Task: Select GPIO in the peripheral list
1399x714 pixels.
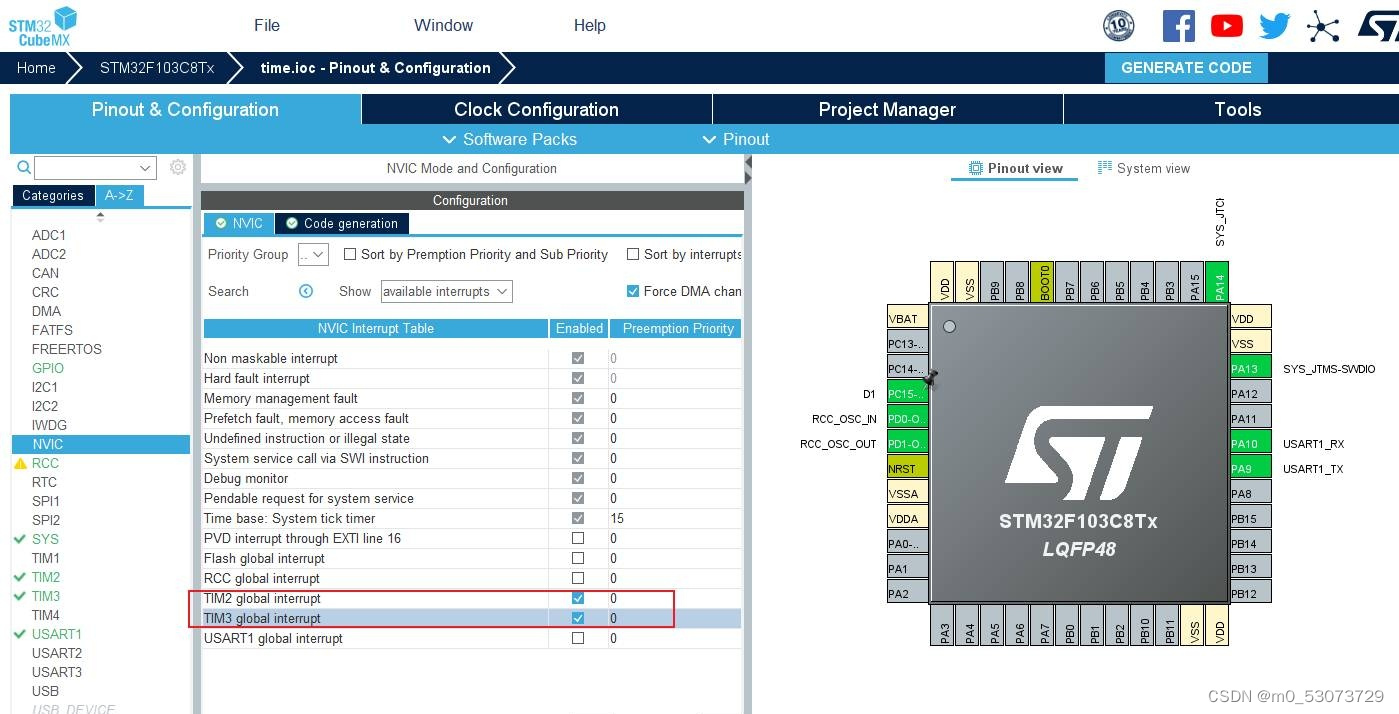Action: 47,368
